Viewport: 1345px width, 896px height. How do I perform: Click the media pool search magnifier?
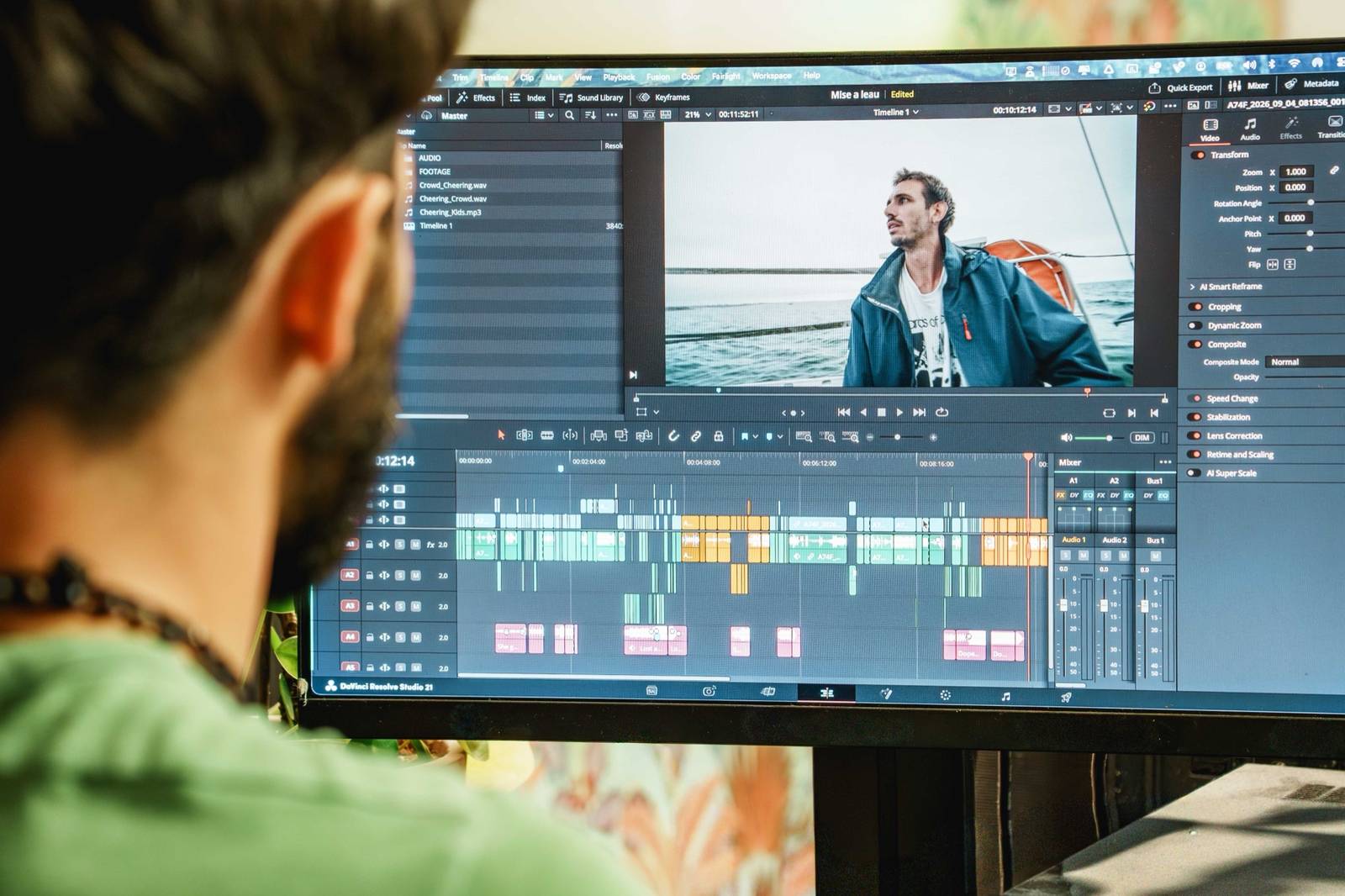coord(569,115)
